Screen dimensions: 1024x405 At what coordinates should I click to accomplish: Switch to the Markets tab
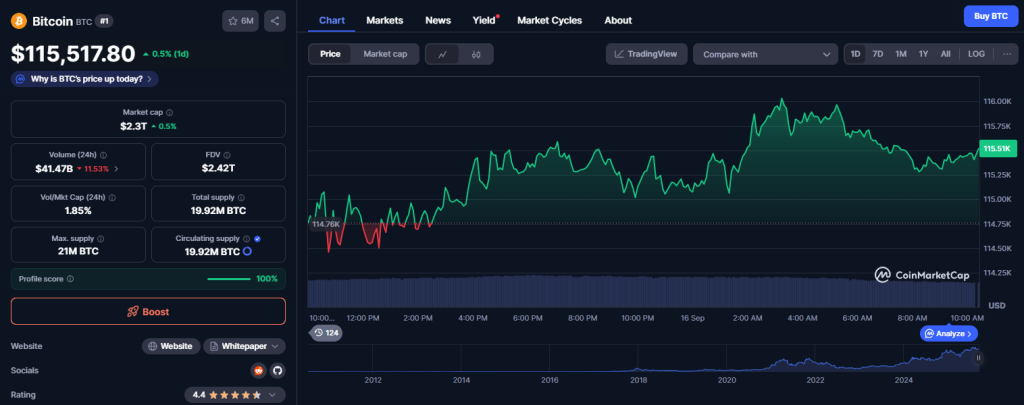pyautogui.click(x=385, y=20)
